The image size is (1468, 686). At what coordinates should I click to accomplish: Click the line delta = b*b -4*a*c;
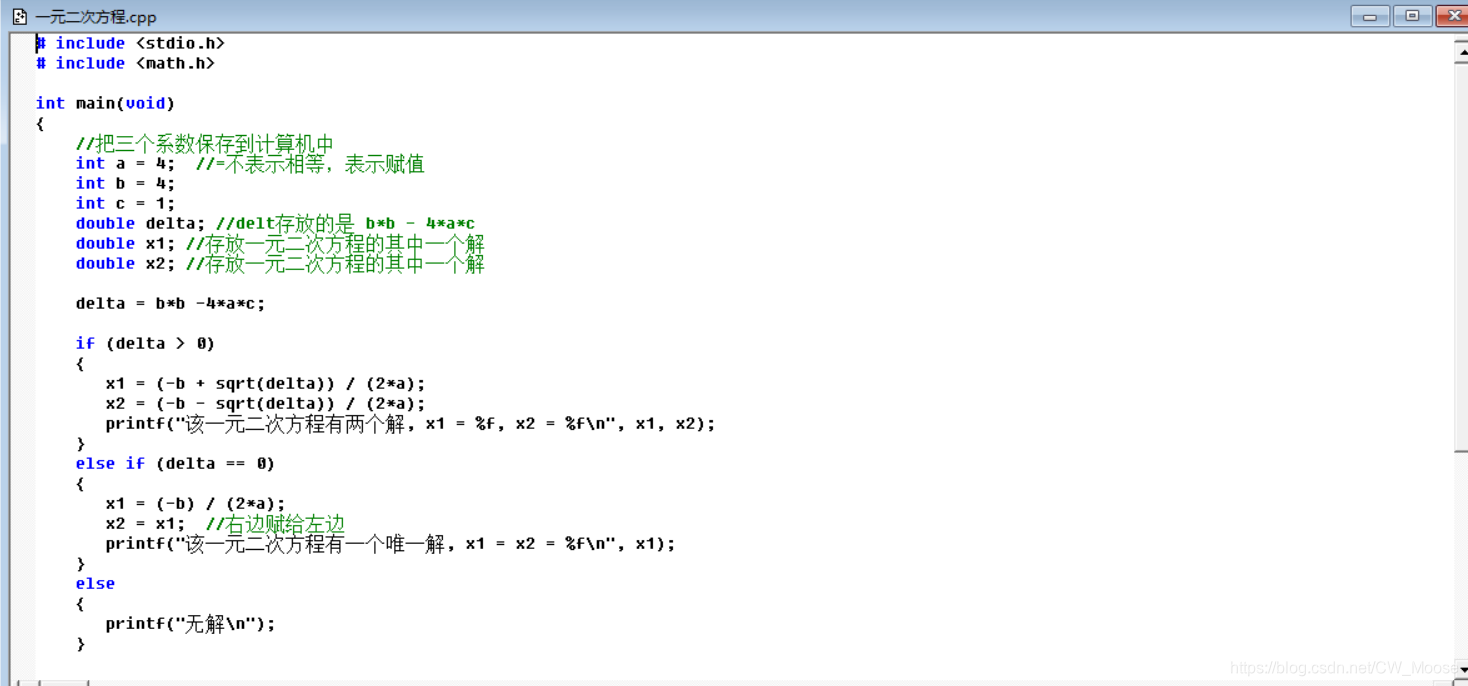[170, 303]
